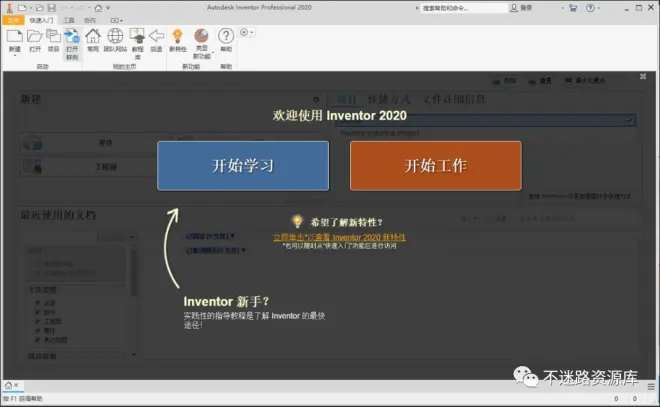Click the search help and commands field

pos(464,8)
